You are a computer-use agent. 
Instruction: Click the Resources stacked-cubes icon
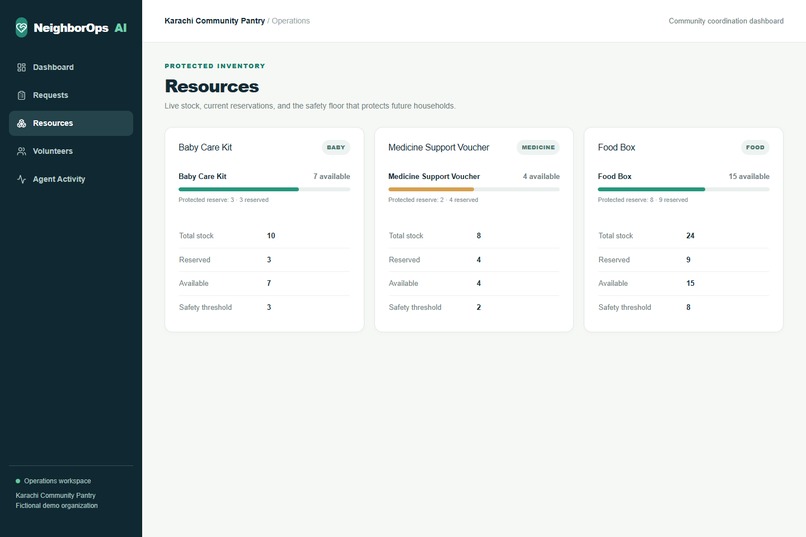click(21, 123)
